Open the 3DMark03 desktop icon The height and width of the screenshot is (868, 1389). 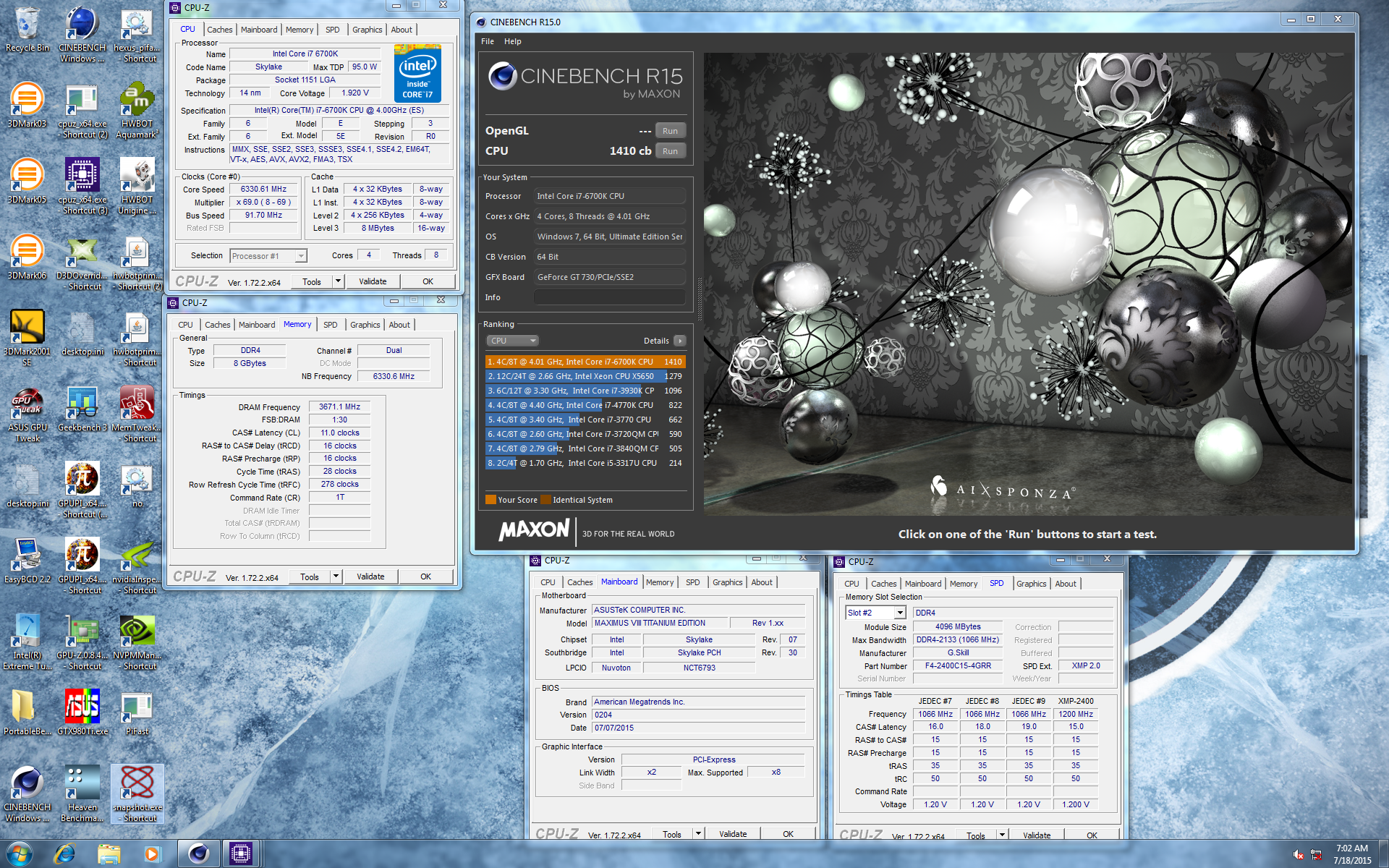point(27,105)
